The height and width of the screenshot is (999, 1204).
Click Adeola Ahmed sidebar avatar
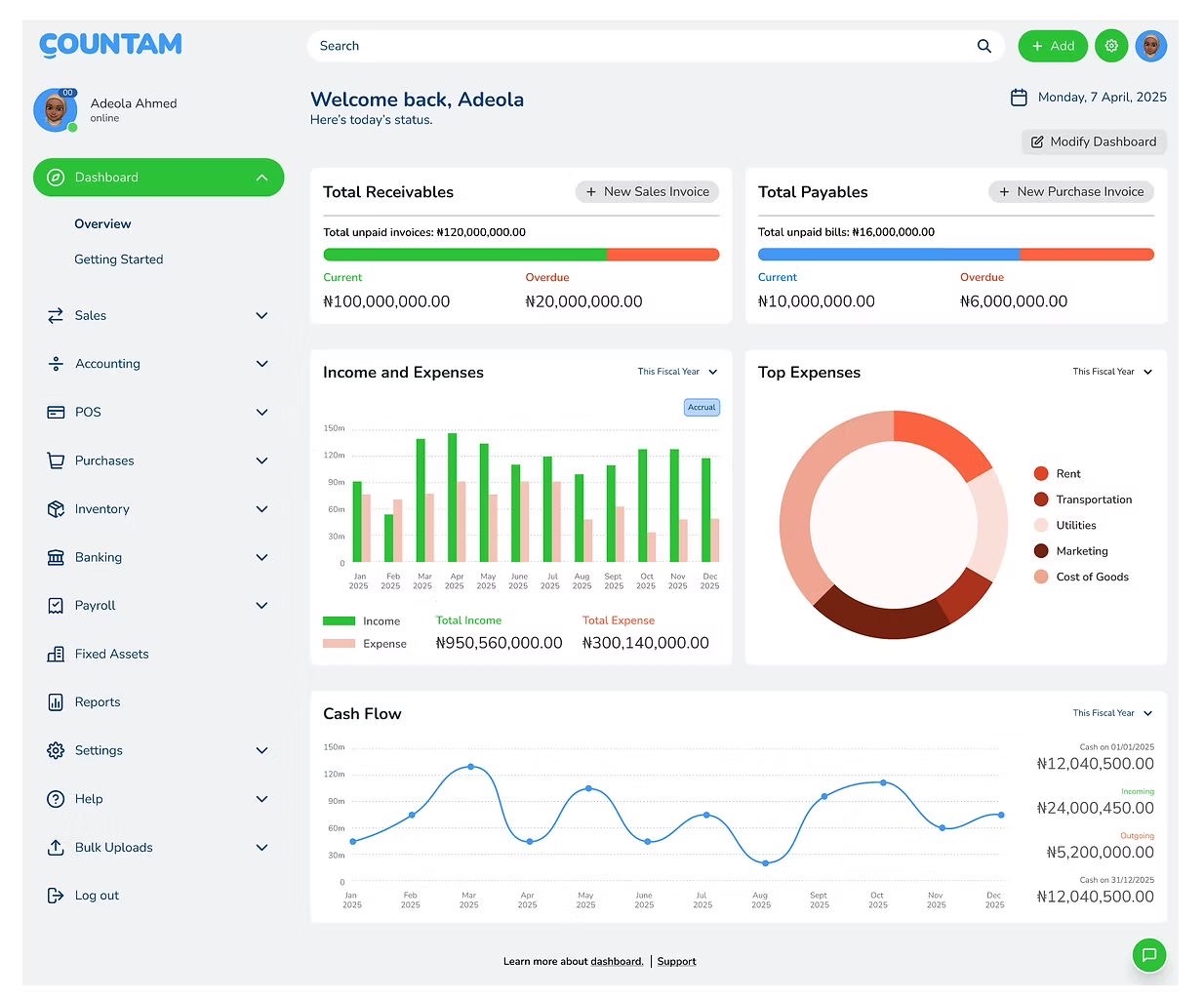56,110
